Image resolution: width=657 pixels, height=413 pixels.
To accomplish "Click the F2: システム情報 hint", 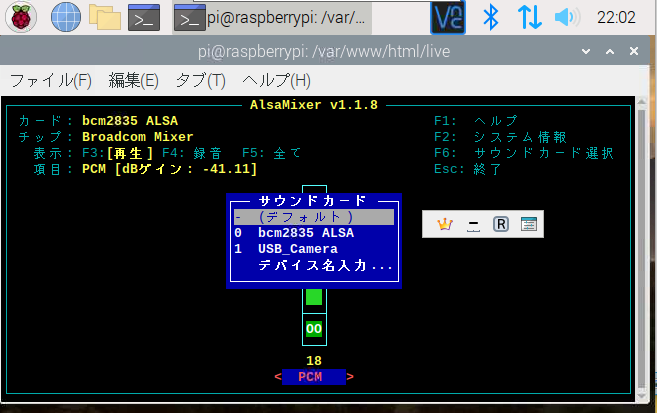I will (x=500, y=137).
